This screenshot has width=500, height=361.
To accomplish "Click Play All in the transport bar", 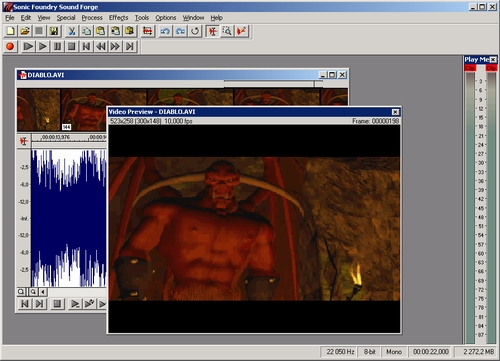I will coord(28,46).
